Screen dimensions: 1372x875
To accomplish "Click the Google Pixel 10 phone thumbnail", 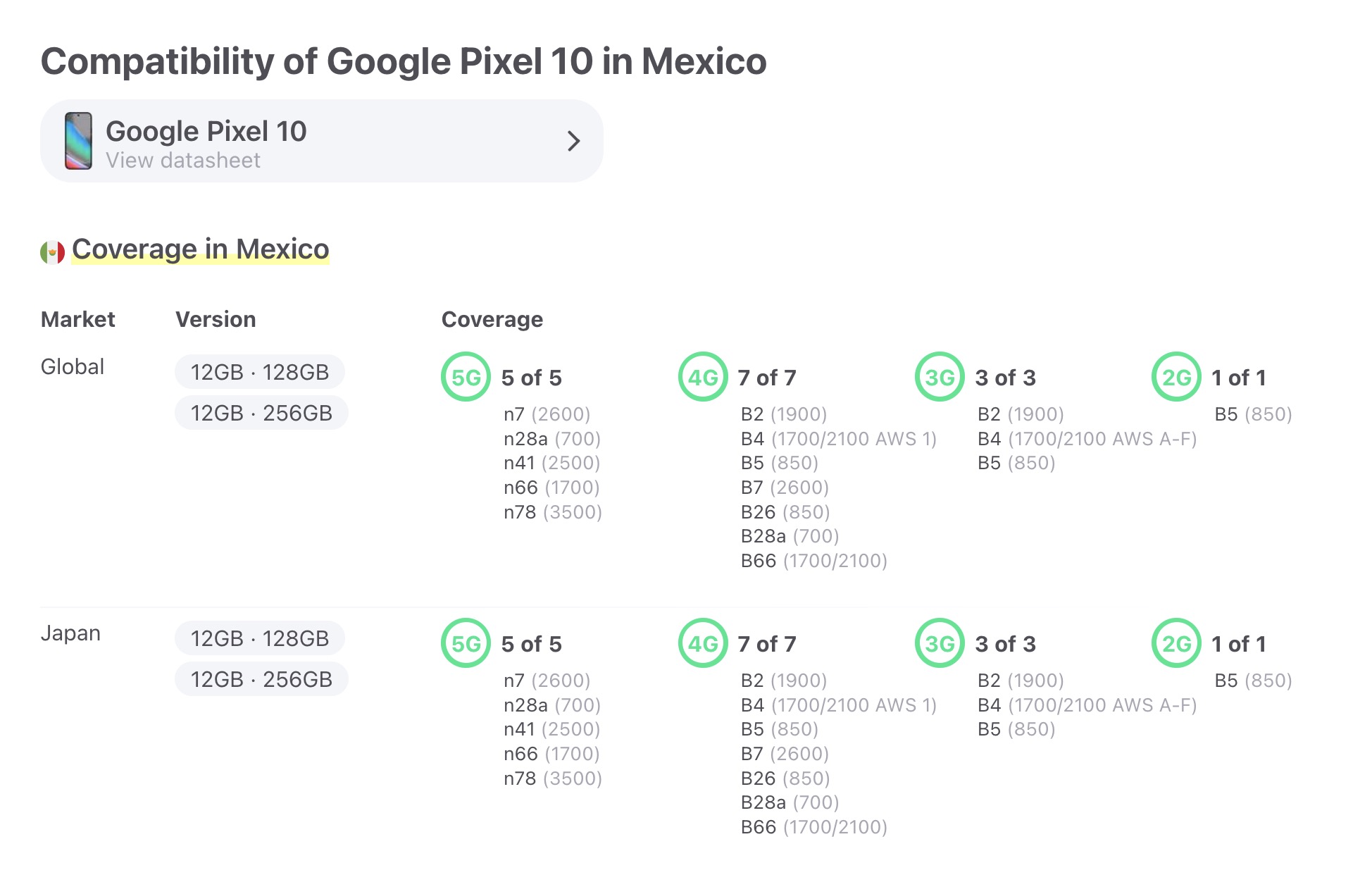I will [x=78, y=141].
